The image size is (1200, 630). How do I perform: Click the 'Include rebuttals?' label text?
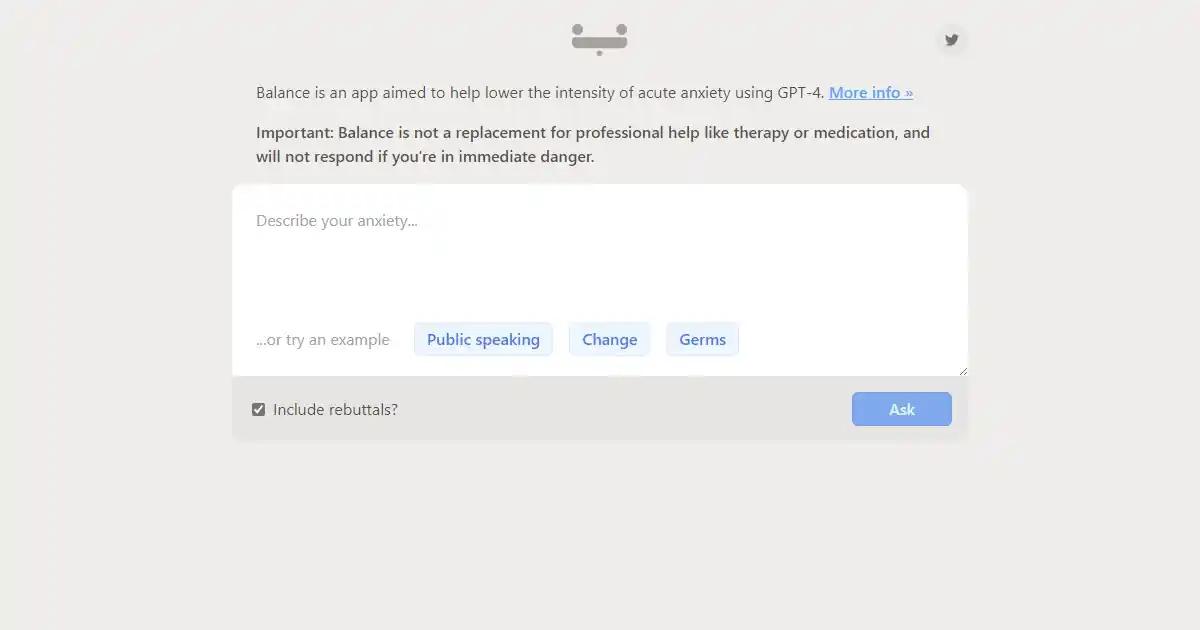click(x=335, y=409)
